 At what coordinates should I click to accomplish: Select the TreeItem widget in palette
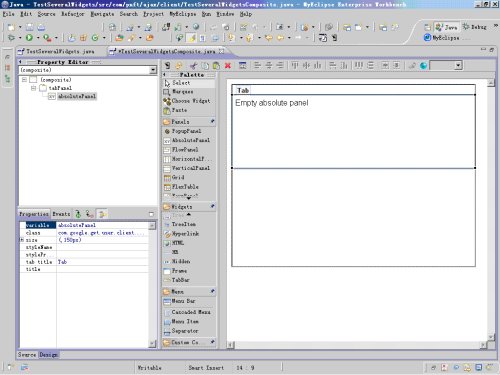180,224
